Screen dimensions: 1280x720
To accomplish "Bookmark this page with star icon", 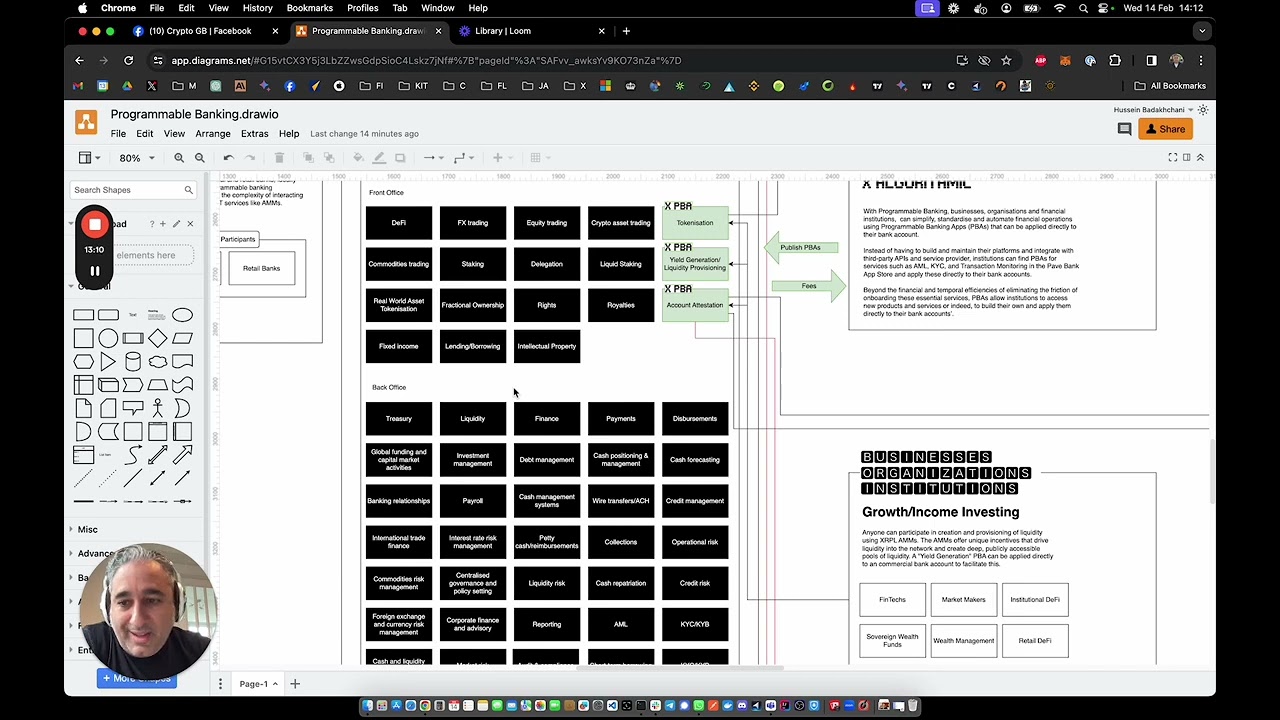I will click(1006, 61).
